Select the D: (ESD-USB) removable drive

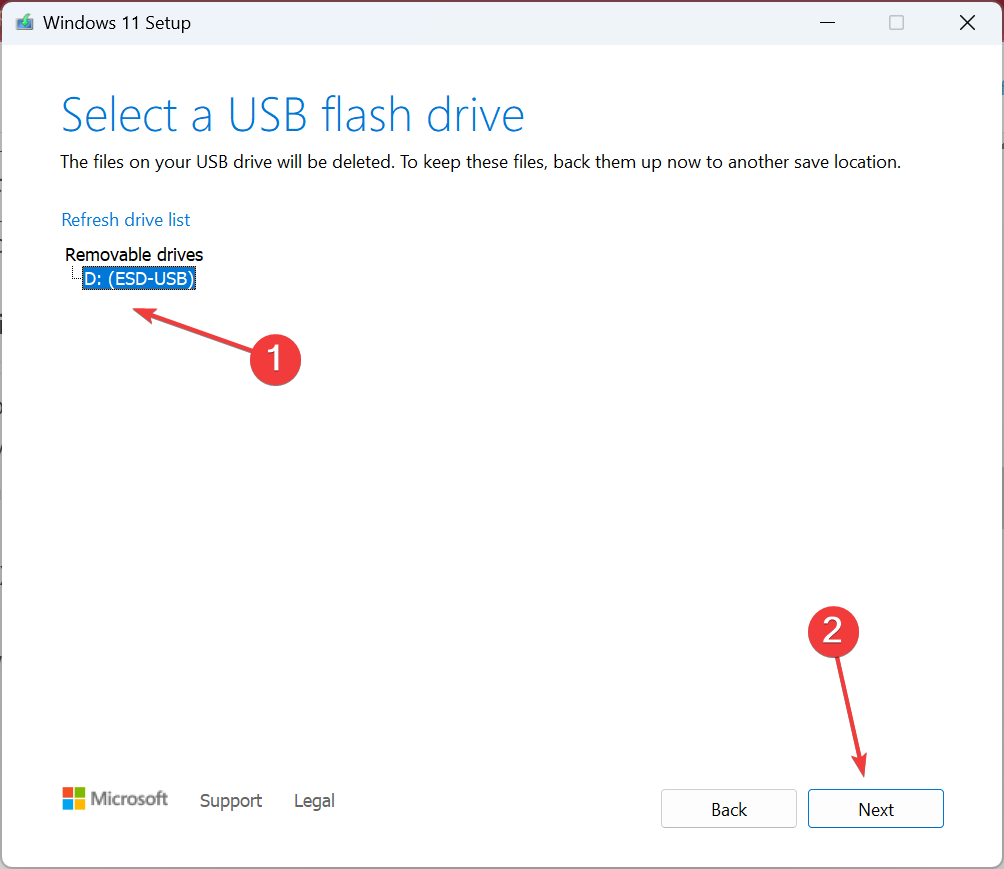click(138, 278)
